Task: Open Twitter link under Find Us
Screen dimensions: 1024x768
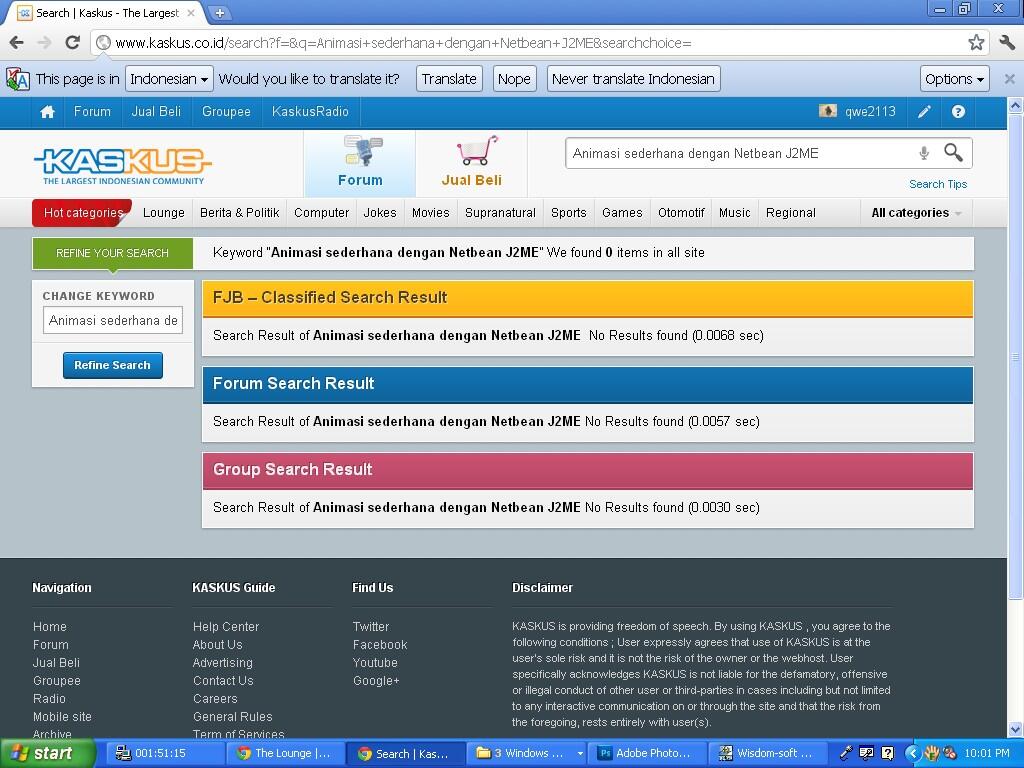Action: pos(371,627)
